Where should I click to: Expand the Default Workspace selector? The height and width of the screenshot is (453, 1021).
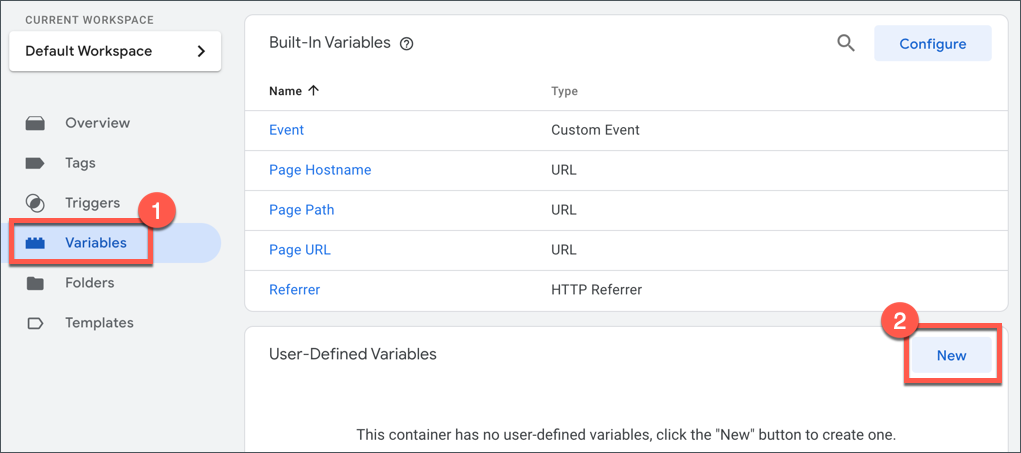[x=115, y=51]
